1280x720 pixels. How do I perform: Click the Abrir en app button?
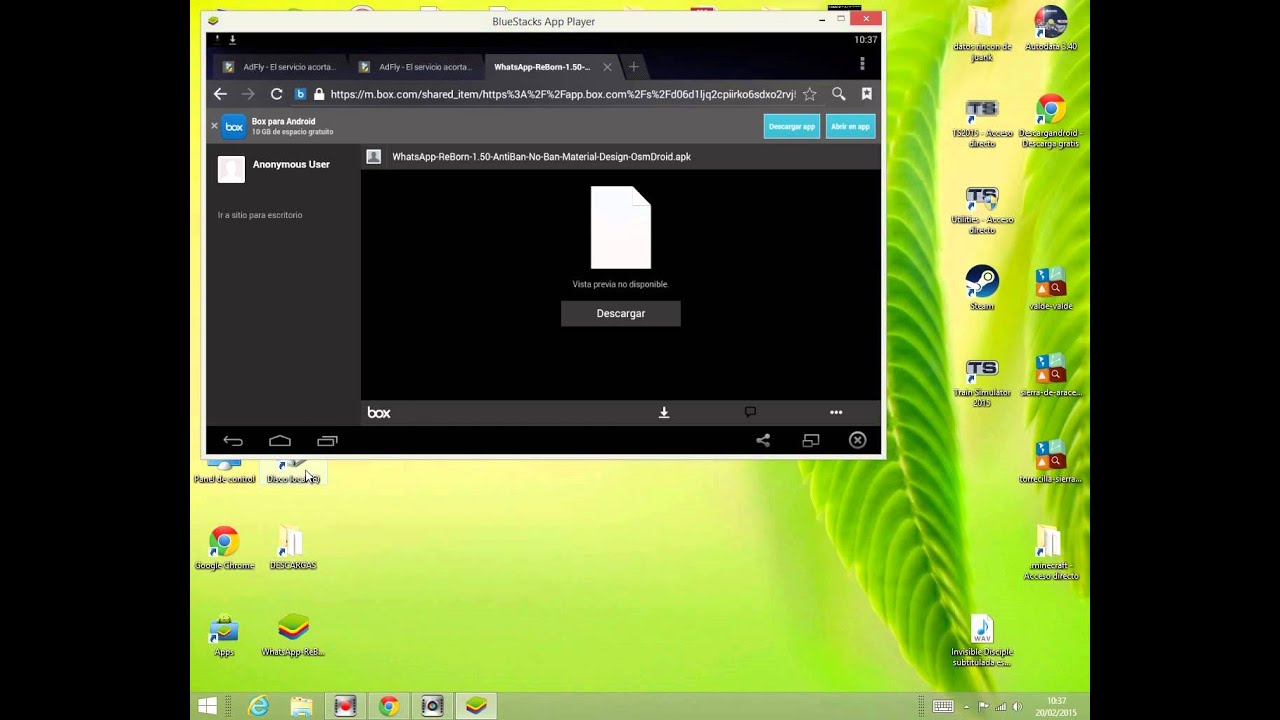pyautogui.click(x=850, y=126)
